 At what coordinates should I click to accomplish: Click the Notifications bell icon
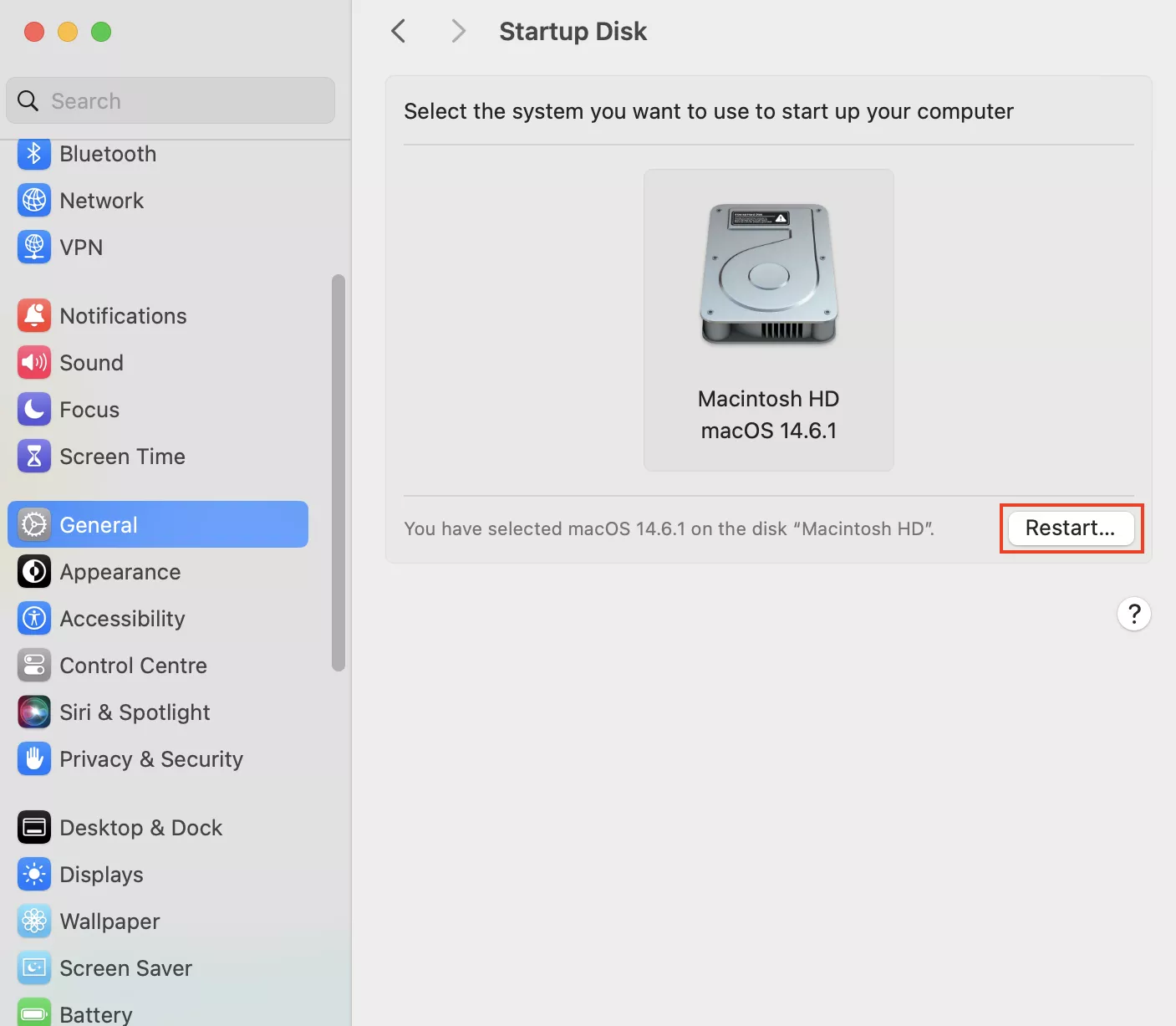(33, 316)
